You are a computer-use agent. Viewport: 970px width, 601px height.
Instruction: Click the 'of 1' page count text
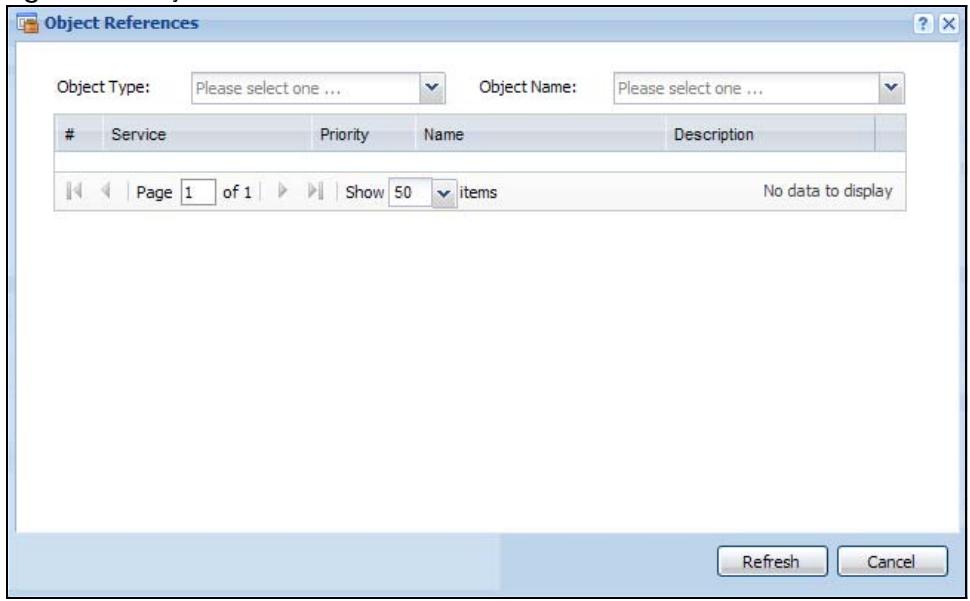[237, 192]
